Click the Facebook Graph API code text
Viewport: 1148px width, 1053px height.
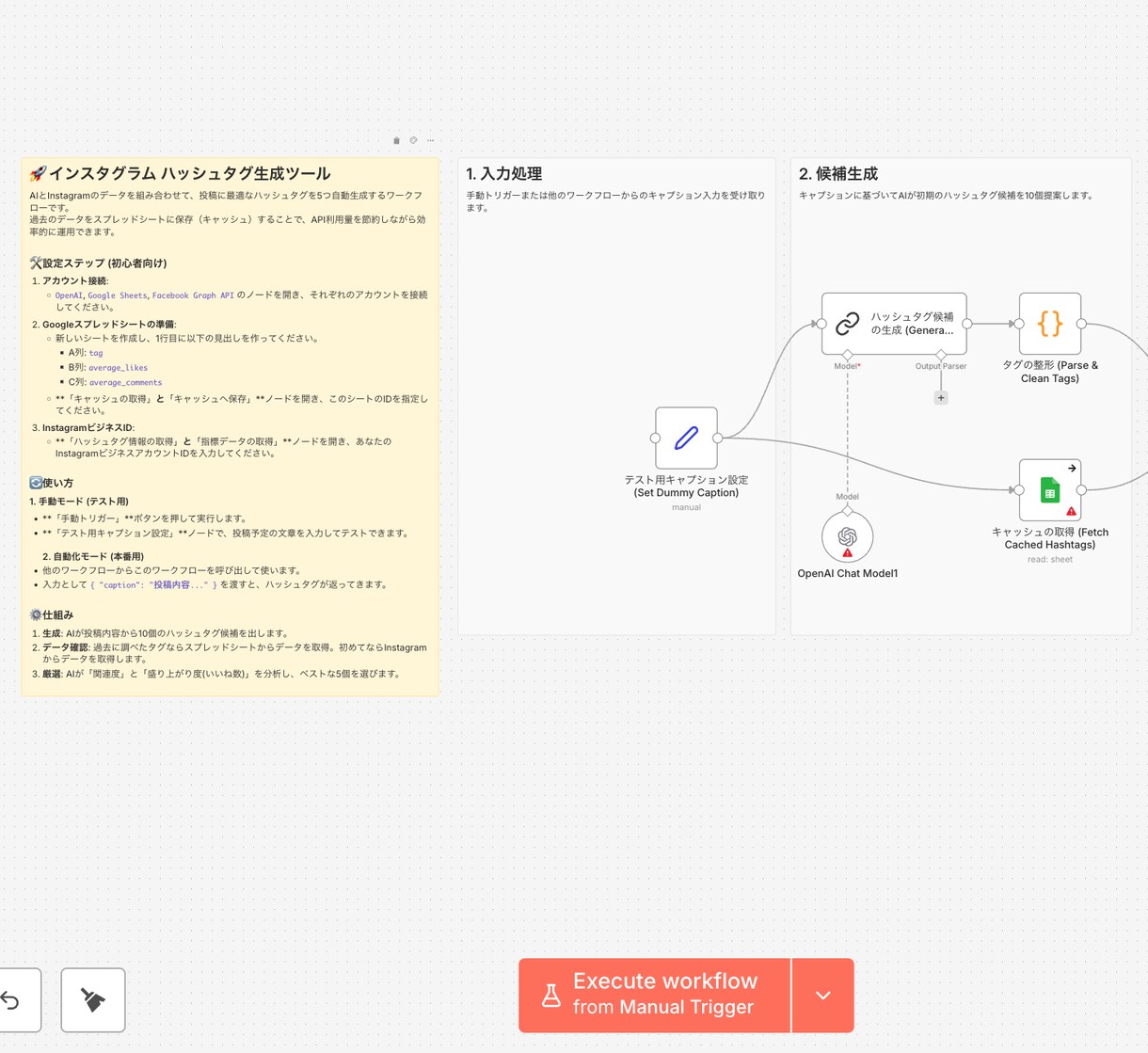pyautogui.click(x=193, y=295)
